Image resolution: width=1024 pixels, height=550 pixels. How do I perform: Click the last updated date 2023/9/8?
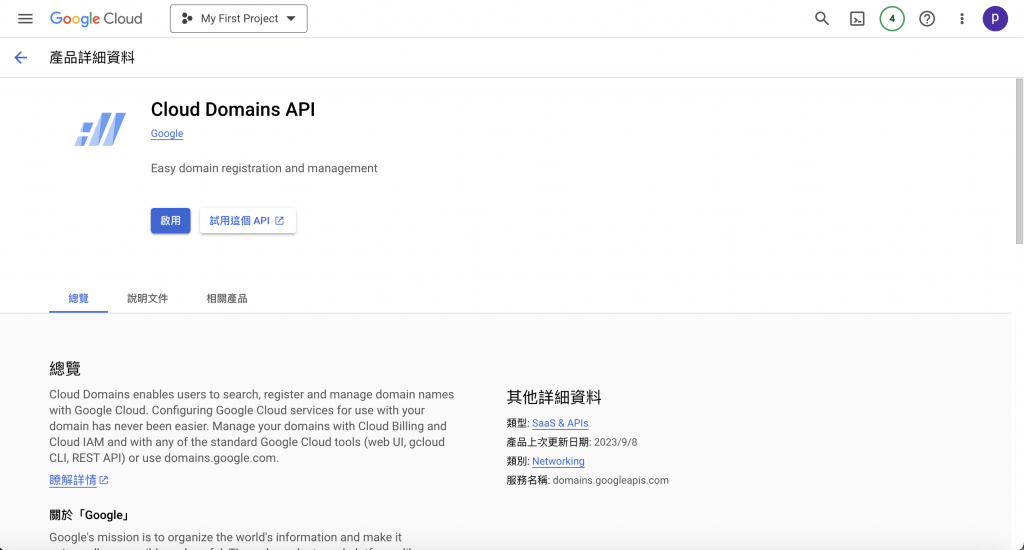pyautogui.click(x=615, y=442)
